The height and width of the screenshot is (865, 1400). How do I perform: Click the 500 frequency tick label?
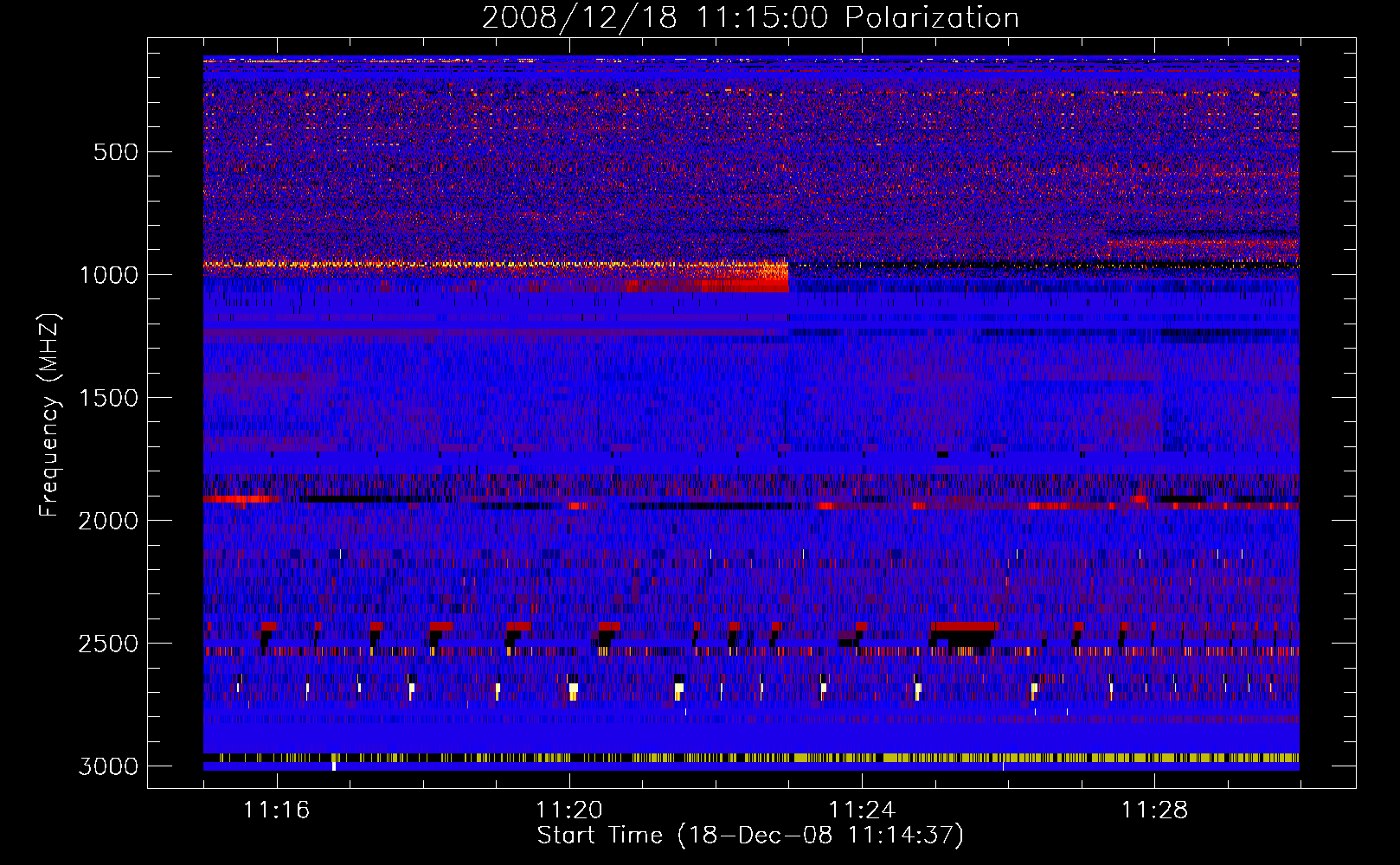(x=115, y=152)
